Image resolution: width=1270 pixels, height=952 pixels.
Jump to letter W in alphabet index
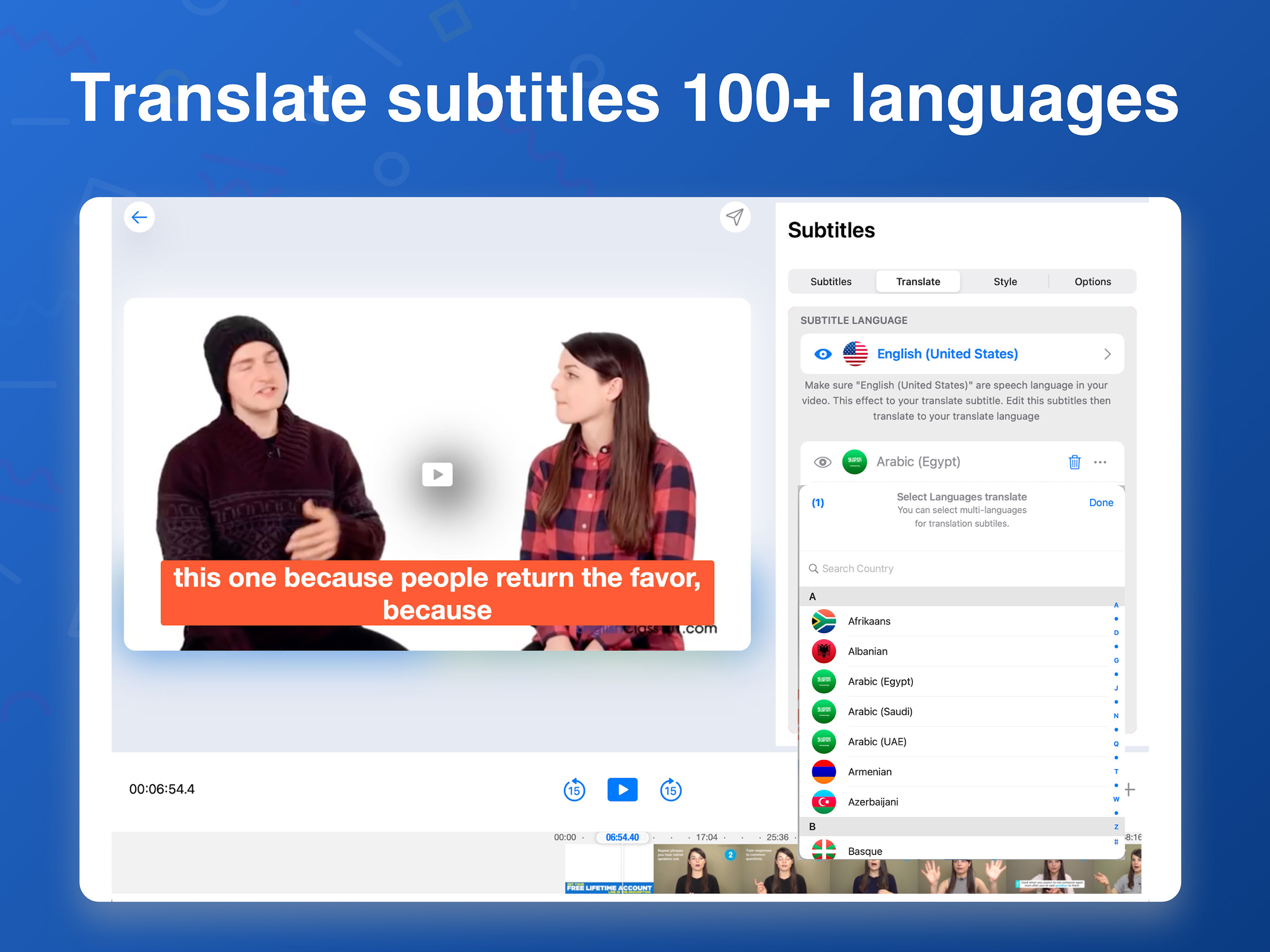(1116, 799)
